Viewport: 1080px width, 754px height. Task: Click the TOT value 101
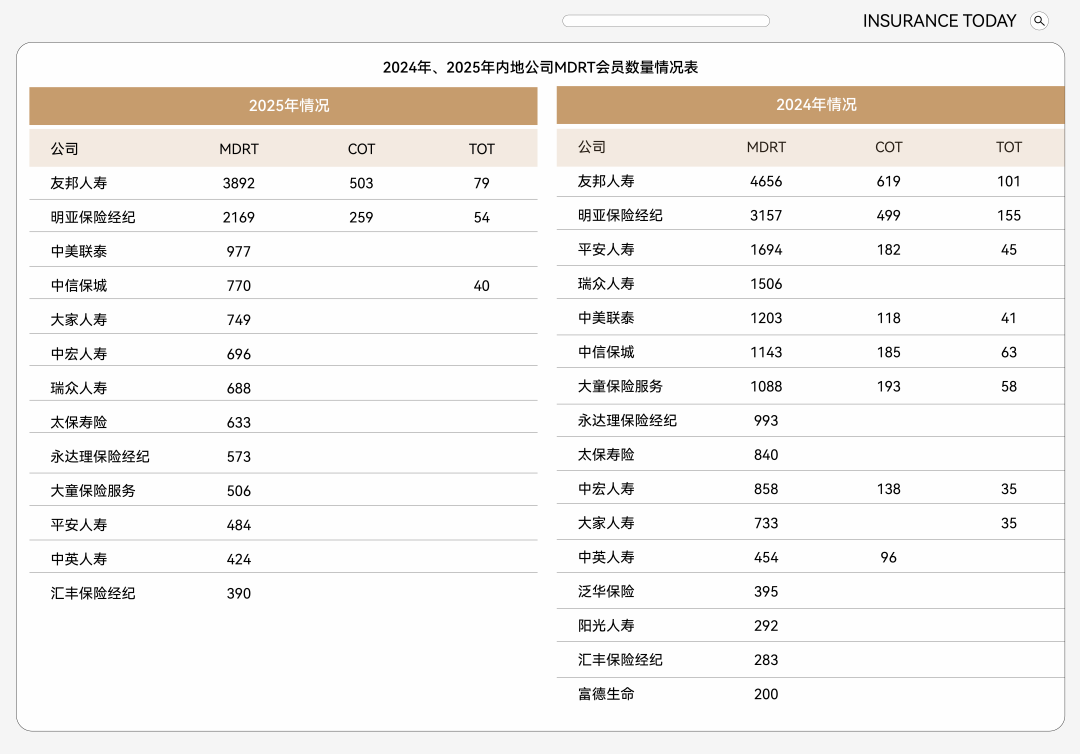[x=1009, y=181]
